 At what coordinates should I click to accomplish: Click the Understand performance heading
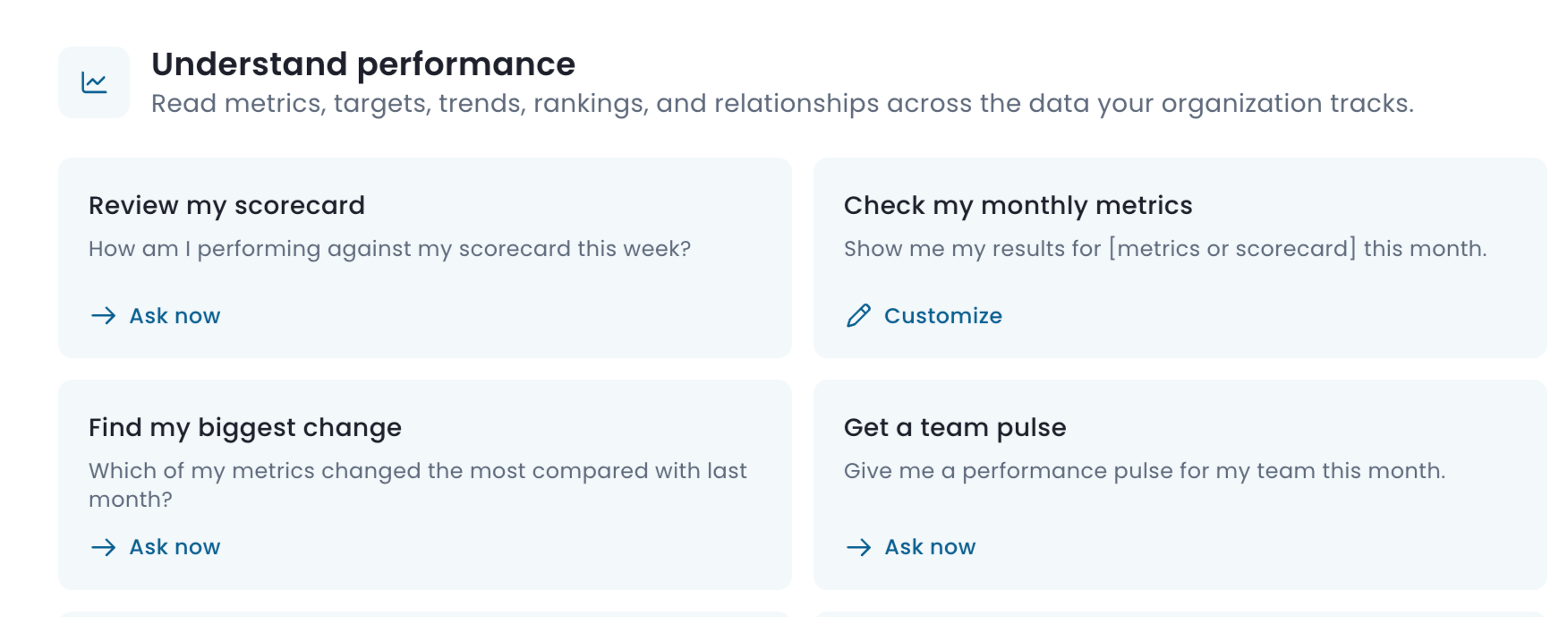click(x=363, y=64)
